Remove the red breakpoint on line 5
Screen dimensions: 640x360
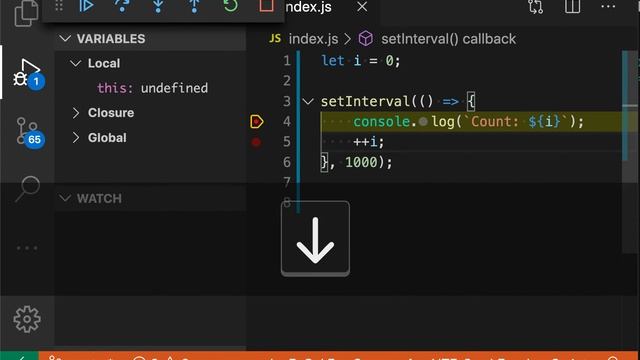pyautogui.click(x=256, y=142)
